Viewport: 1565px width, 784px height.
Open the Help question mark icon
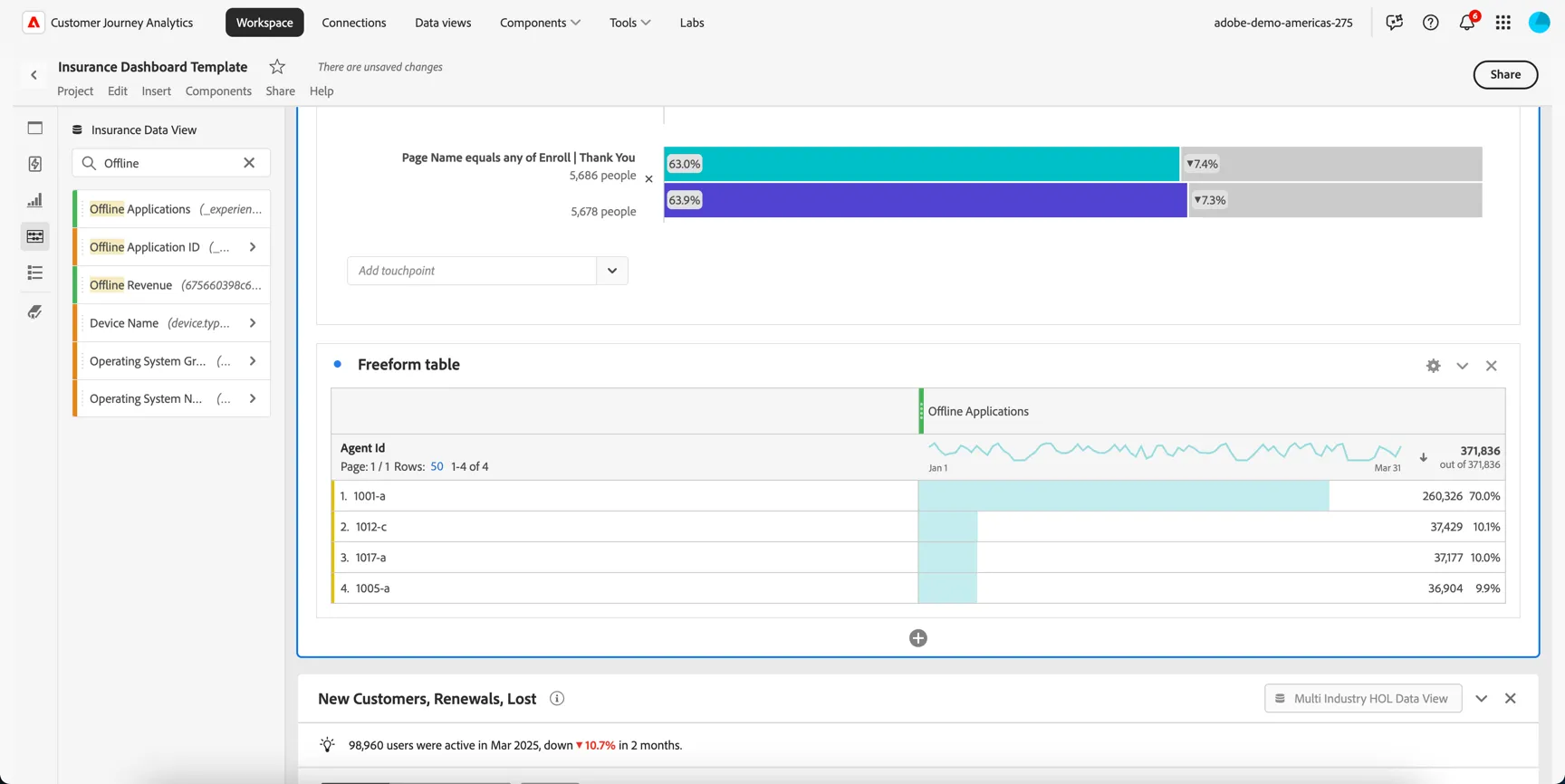pos(1430,23)
